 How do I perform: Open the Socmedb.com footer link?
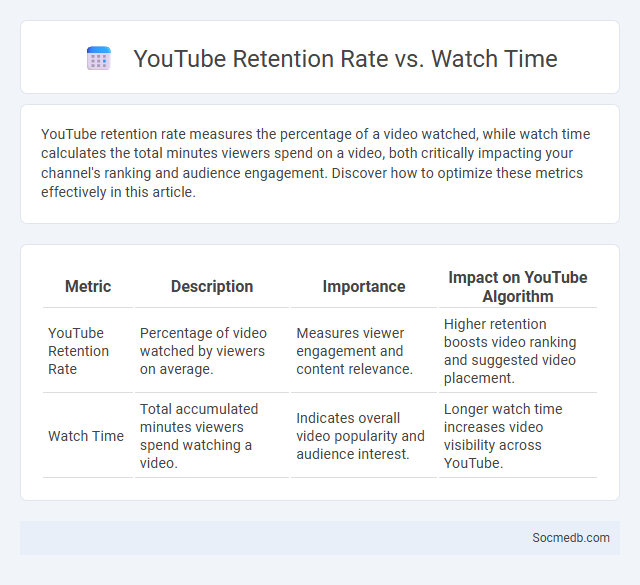(x=571, y=538)
